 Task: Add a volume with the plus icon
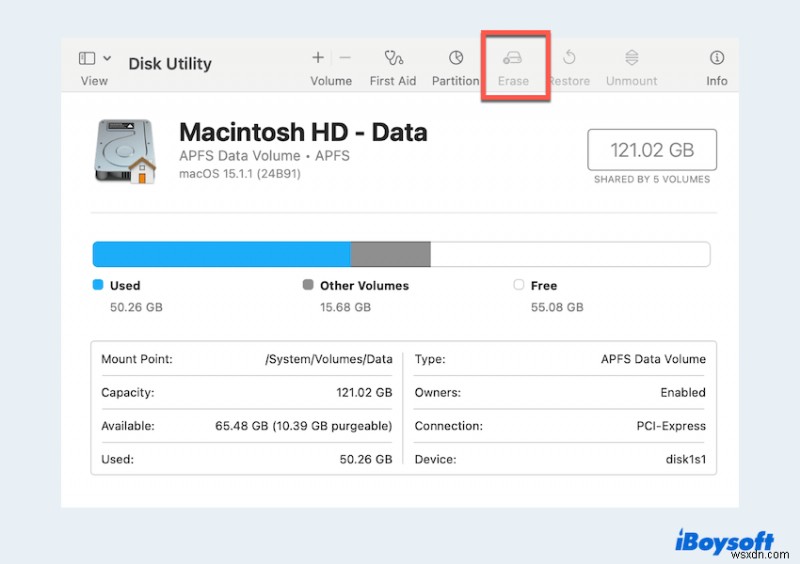[x=318, y=58]
